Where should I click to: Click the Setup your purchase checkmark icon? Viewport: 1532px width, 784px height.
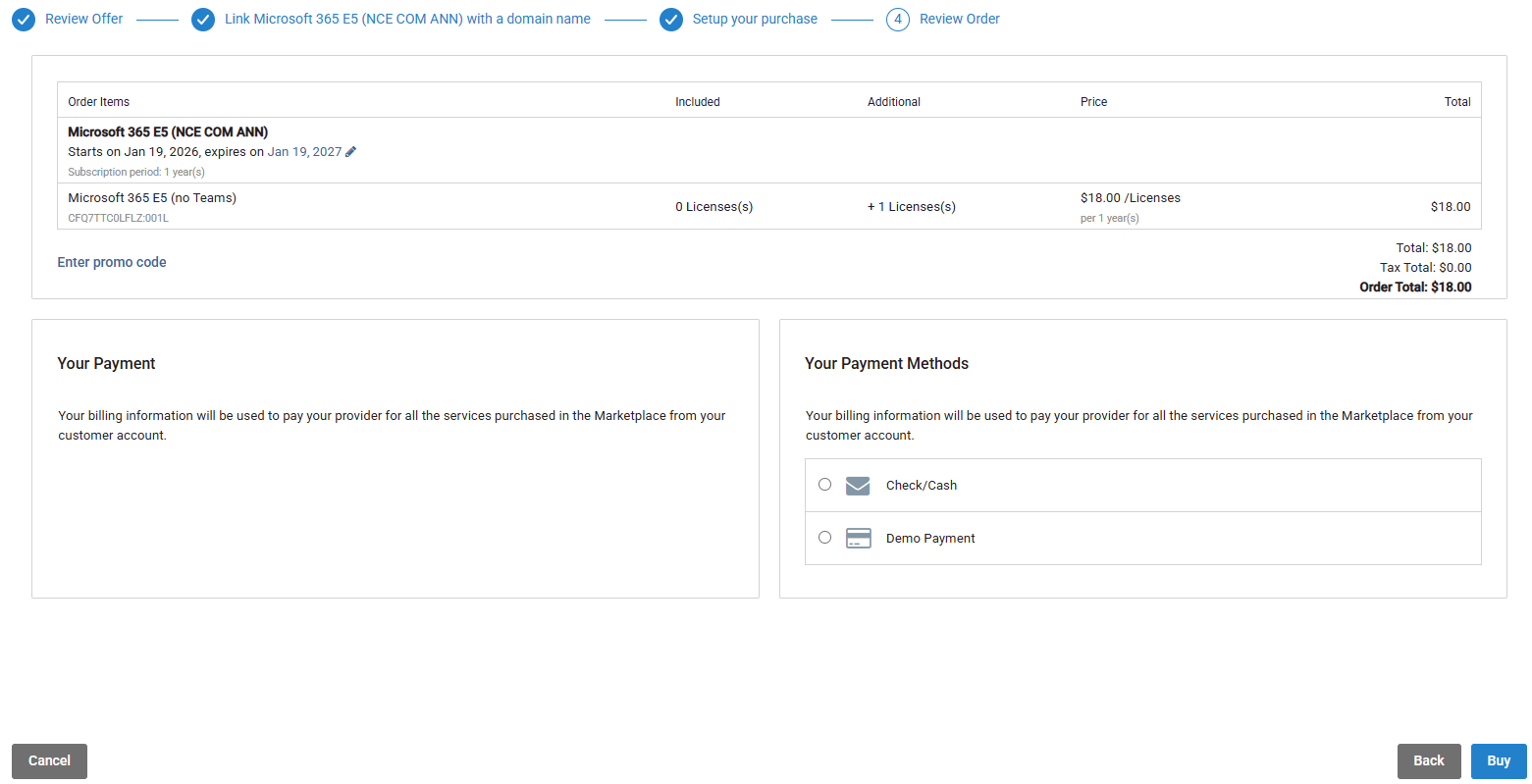tap(671, 20)
